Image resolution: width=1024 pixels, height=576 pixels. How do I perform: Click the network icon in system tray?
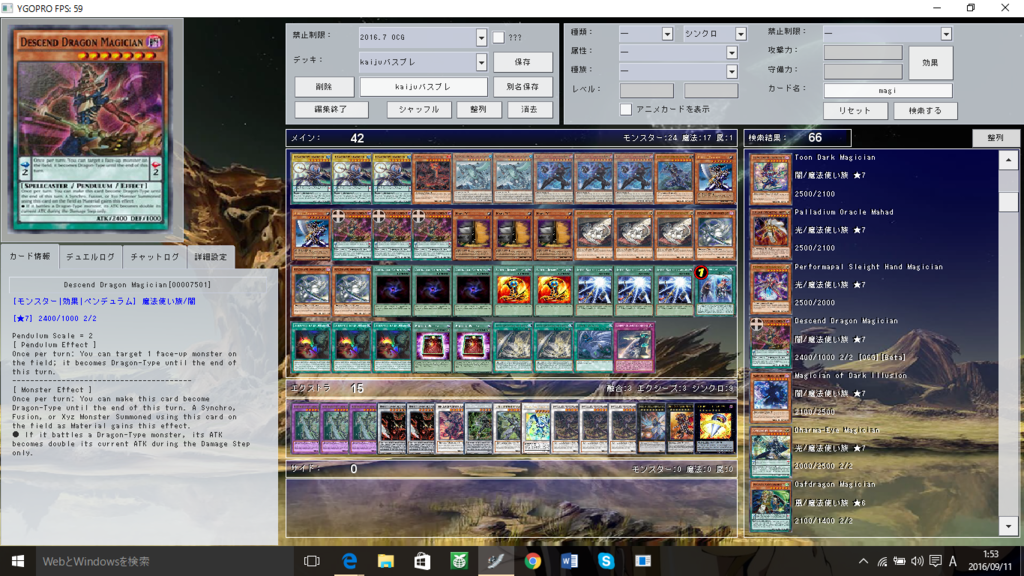[x=882, y=561]
